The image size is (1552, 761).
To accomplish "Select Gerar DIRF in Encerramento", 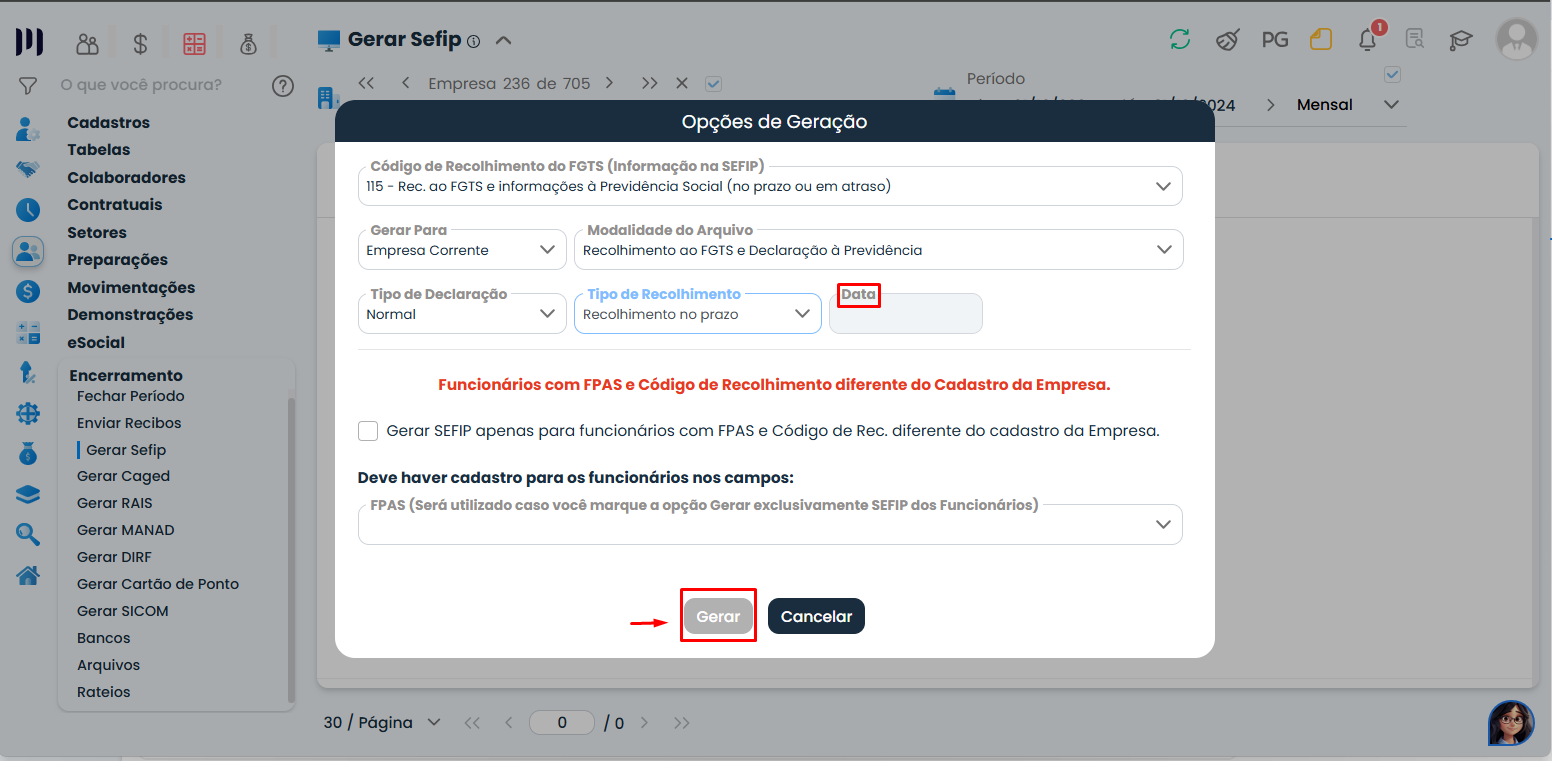I will [114, 557].
